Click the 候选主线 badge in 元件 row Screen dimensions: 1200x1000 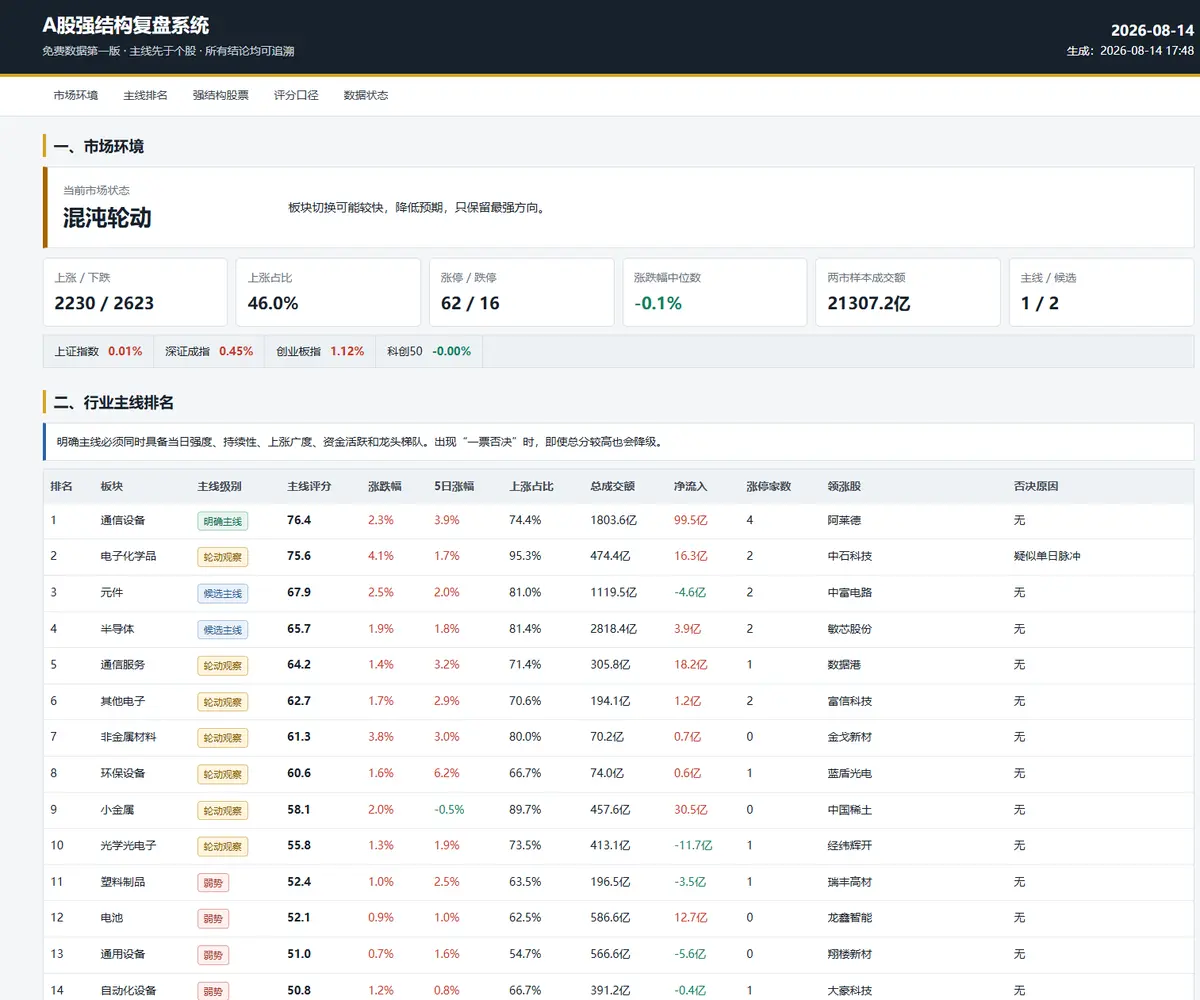(223, 593)
